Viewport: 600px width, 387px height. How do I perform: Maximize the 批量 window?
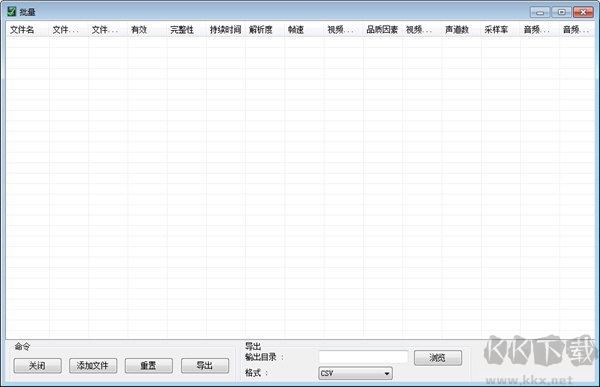click(x=561, y=12)
